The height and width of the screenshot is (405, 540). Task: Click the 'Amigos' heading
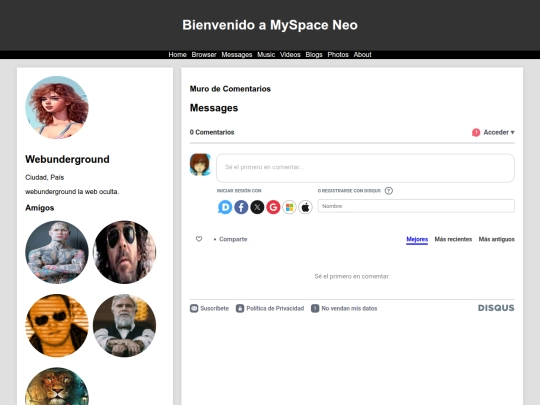click(40, 208)
